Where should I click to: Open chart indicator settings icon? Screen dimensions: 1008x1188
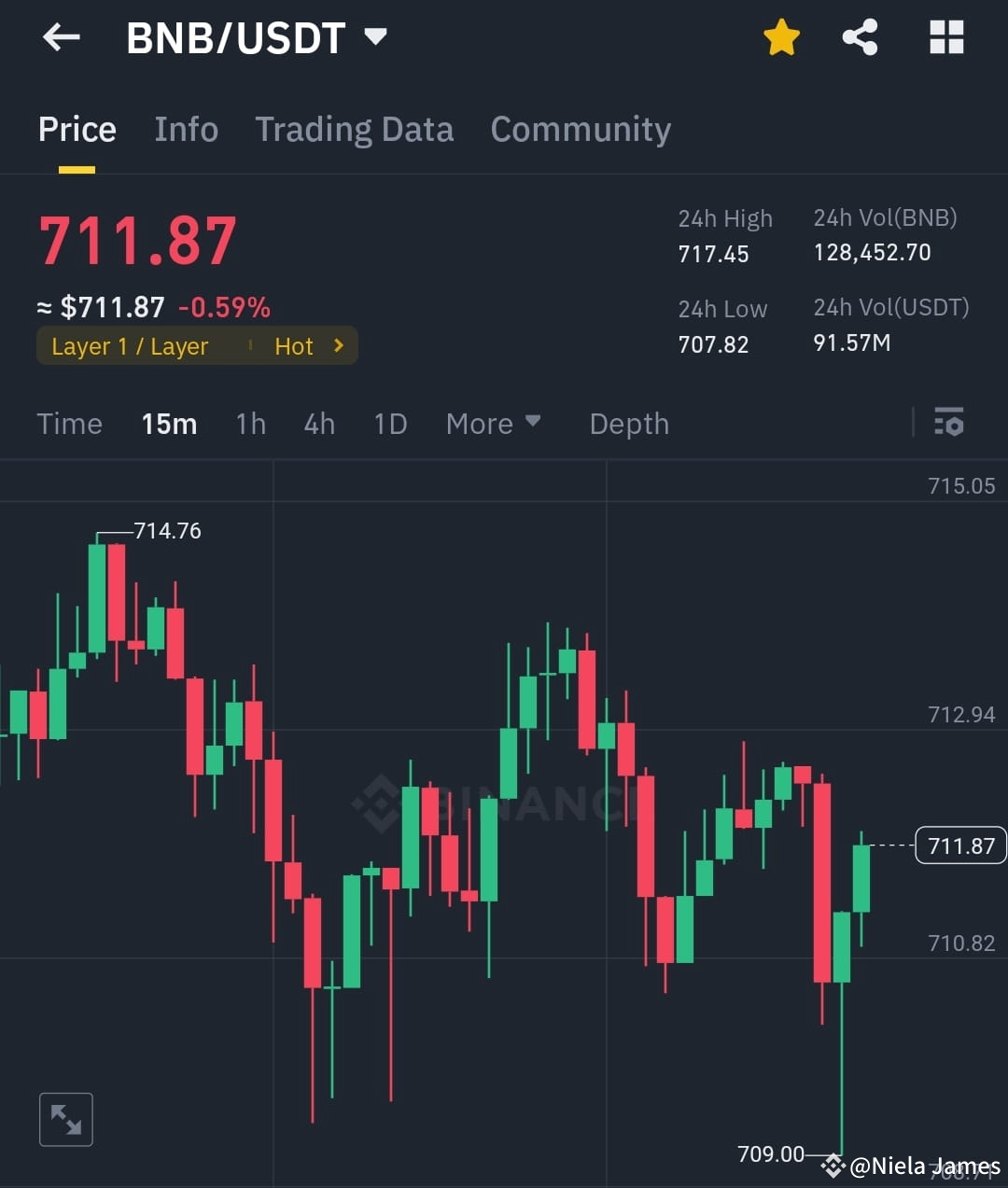948,424
